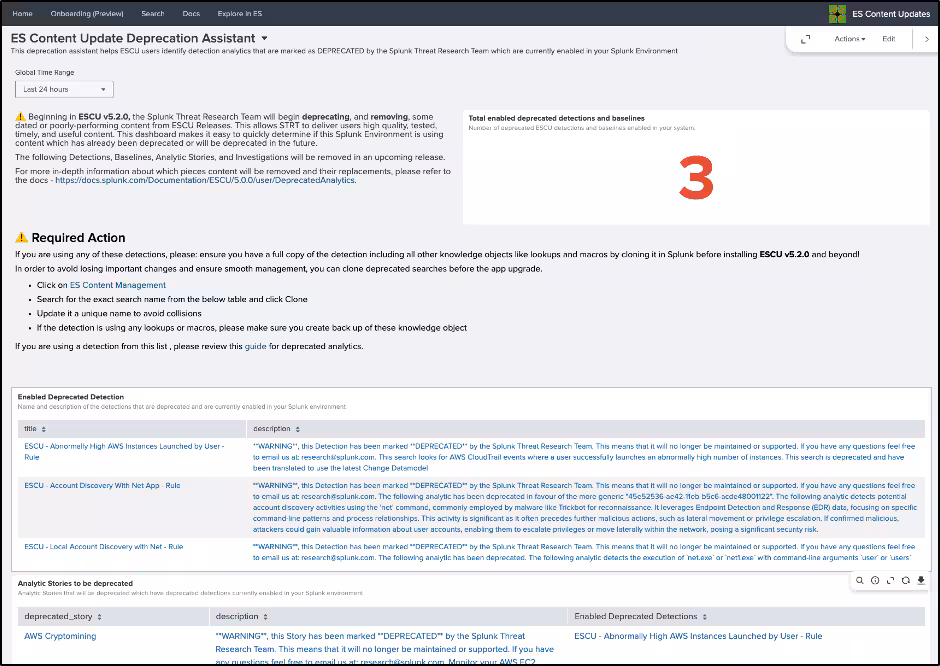The height and width of the screenshot is (666, 940).
Task: Click the ES Content Updates app icon
Action: point(838,14)
